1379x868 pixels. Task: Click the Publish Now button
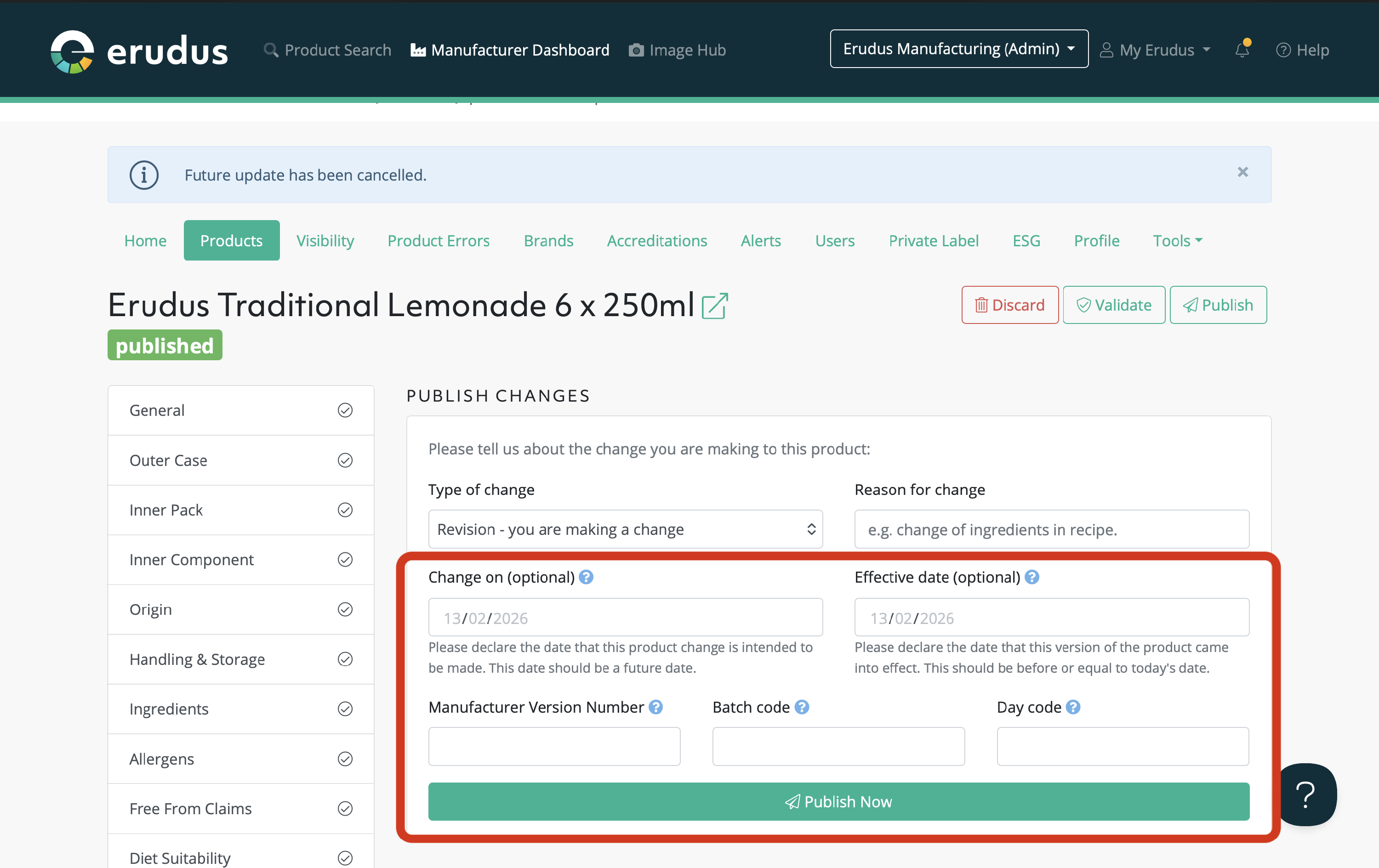tap(838, 801)
